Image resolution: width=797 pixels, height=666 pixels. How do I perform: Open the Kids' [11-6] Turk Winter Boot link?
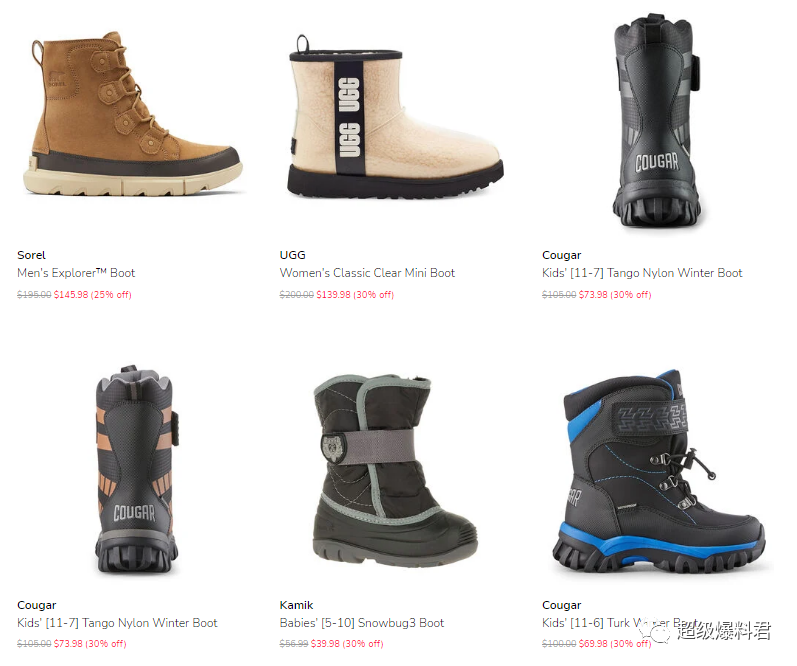pyautogui.click(x=619, y=623)
